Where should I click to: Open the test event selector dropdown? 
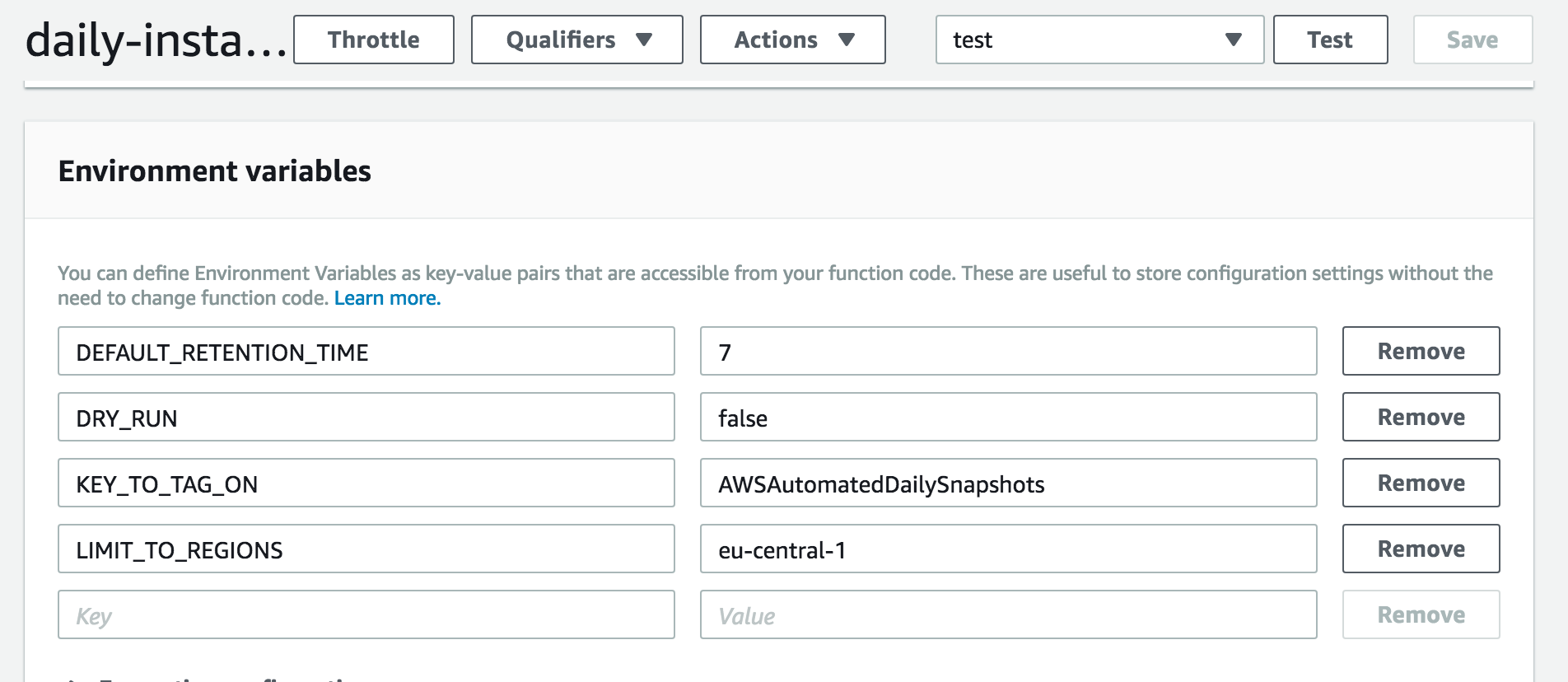1099,40
